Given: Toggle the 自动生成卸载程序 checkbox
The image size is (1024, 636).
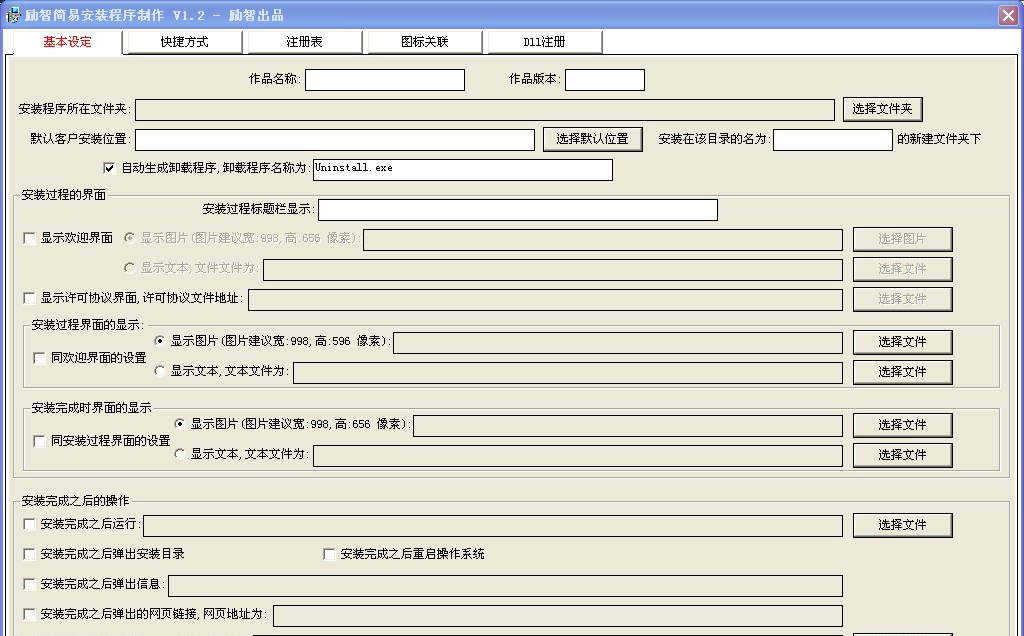Looking at the screenshot, I should [110, 168].
